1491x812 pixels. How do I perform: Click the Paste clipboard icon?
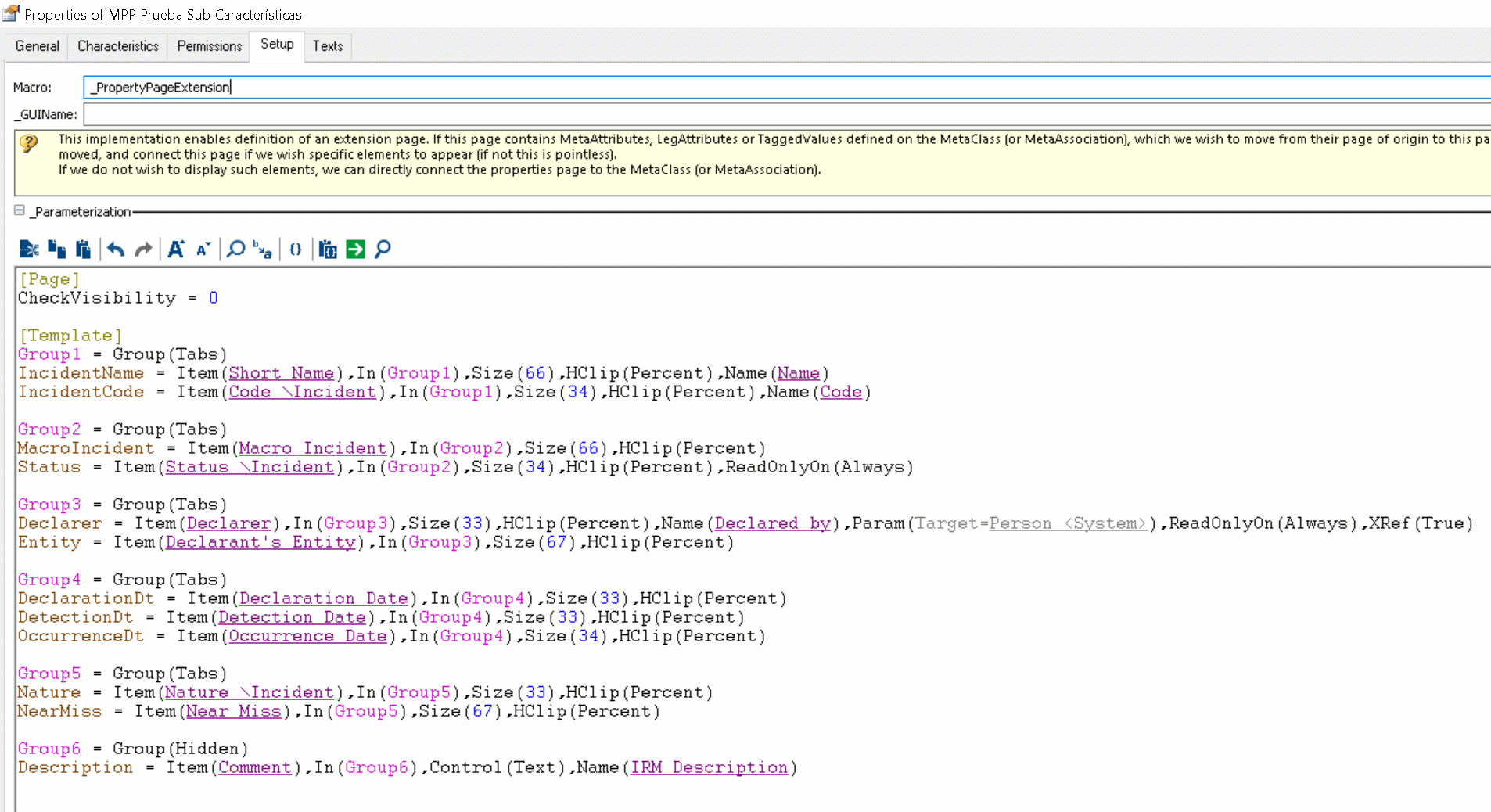tap(83, 250)
